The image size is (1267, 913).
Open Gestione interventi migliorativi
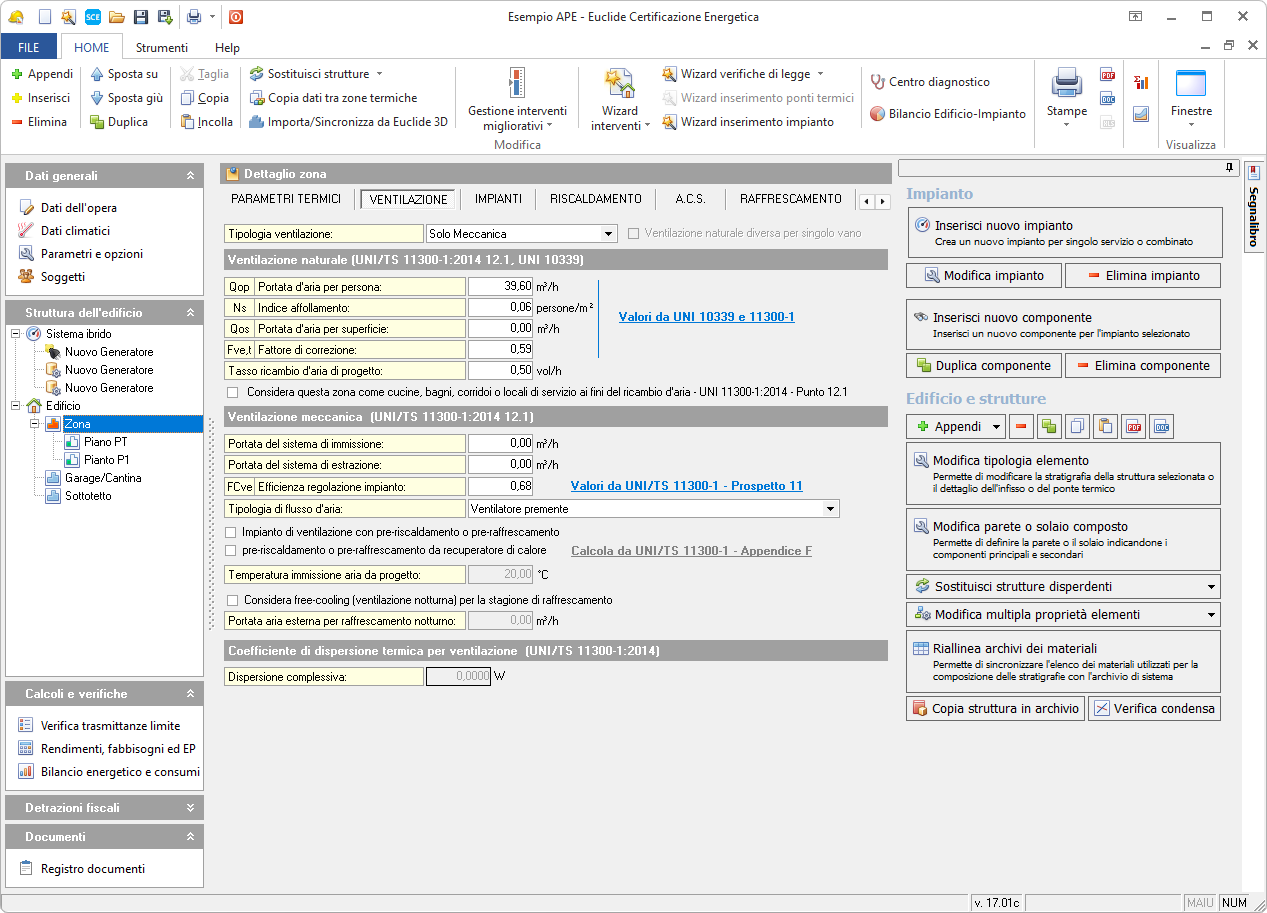tap(516, 100)
